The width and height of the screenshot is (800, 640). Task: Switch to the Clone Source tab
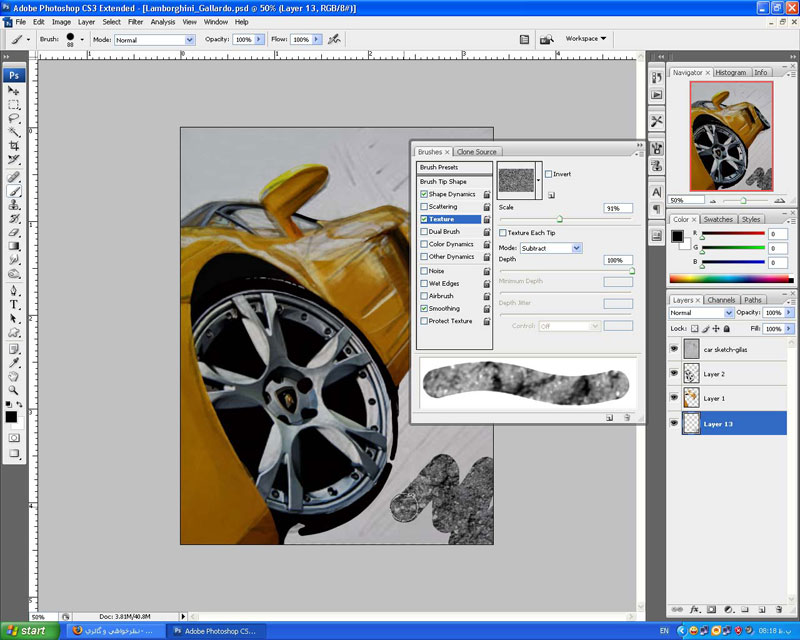click(477, 152)
